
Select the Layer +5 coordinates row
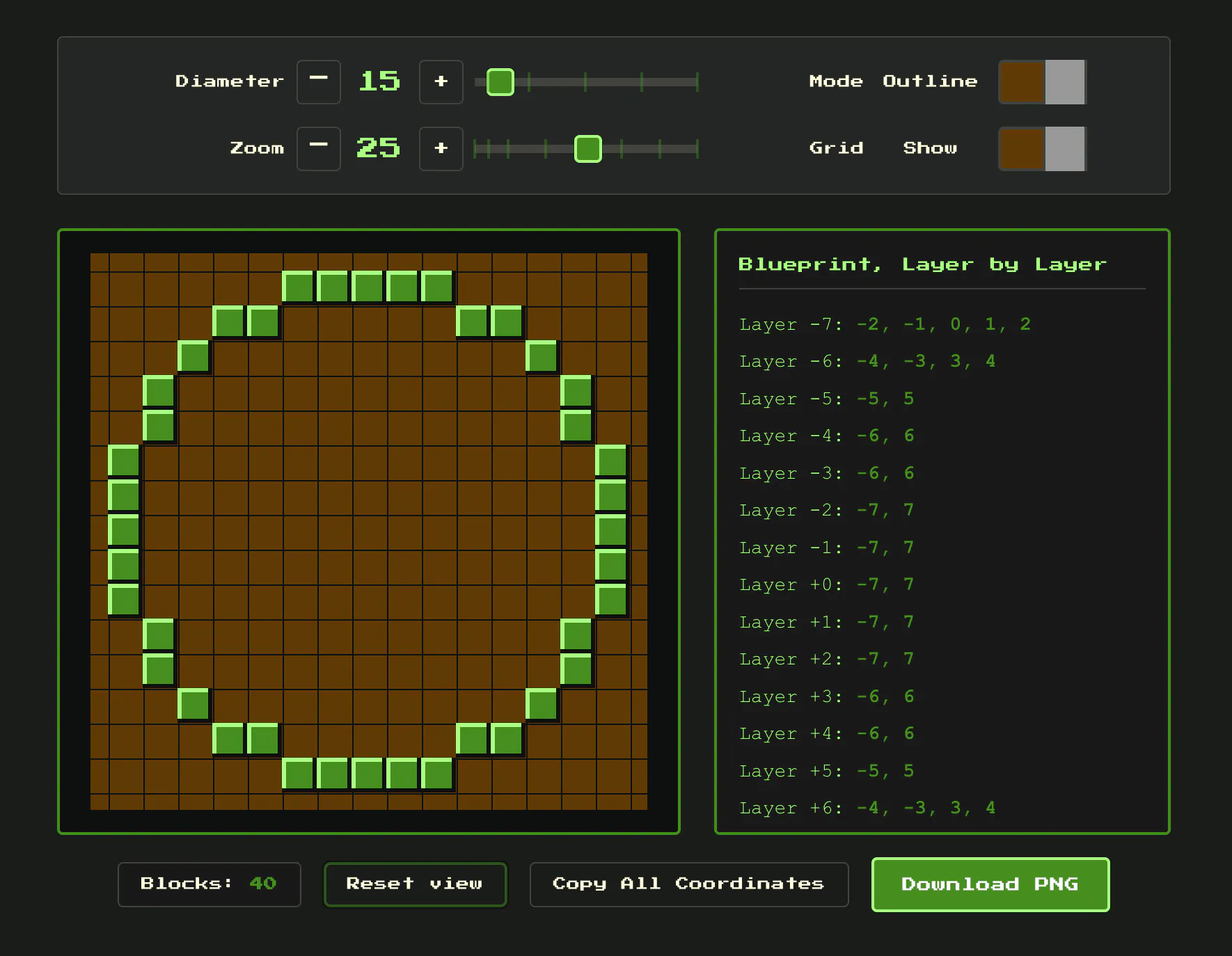click(x=942, y=772)
